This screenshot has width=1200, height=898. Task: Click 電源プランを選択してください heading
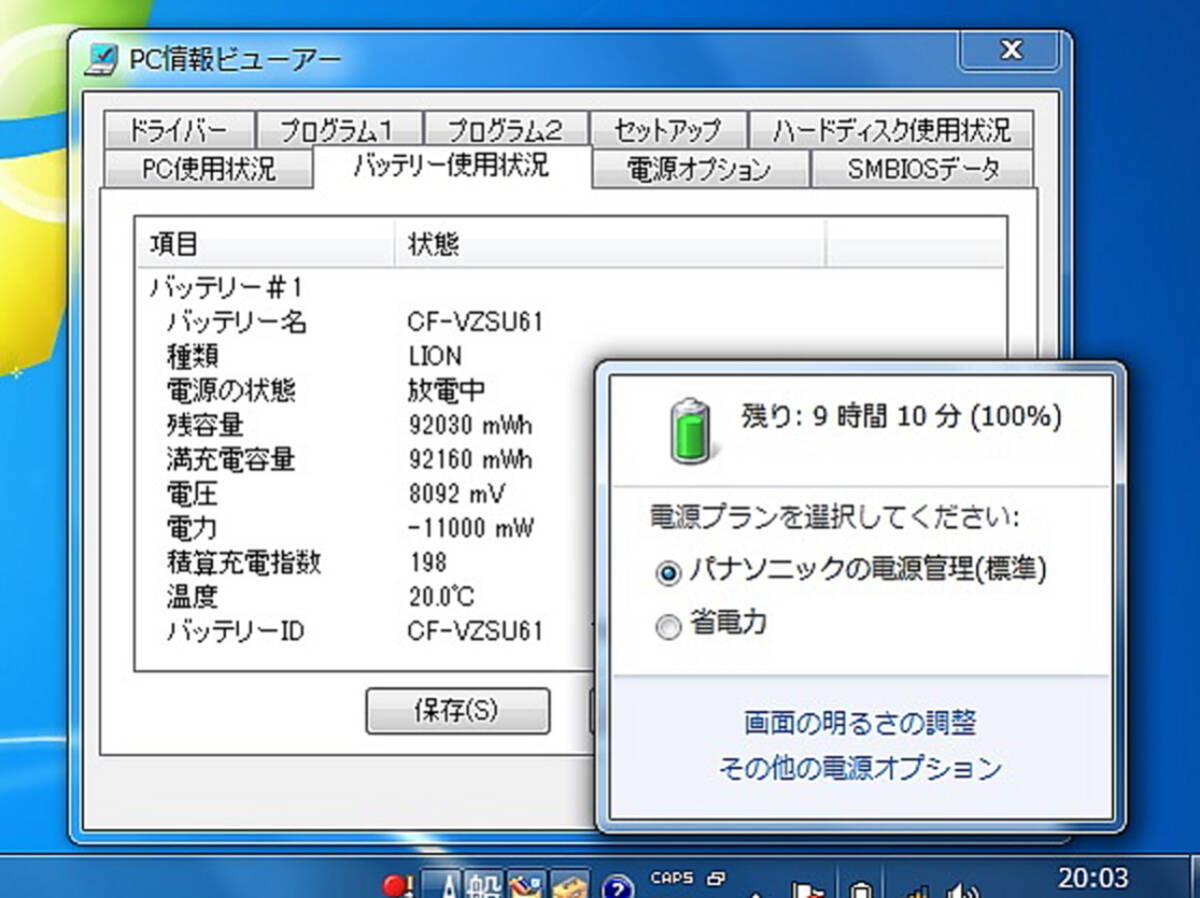836,518
